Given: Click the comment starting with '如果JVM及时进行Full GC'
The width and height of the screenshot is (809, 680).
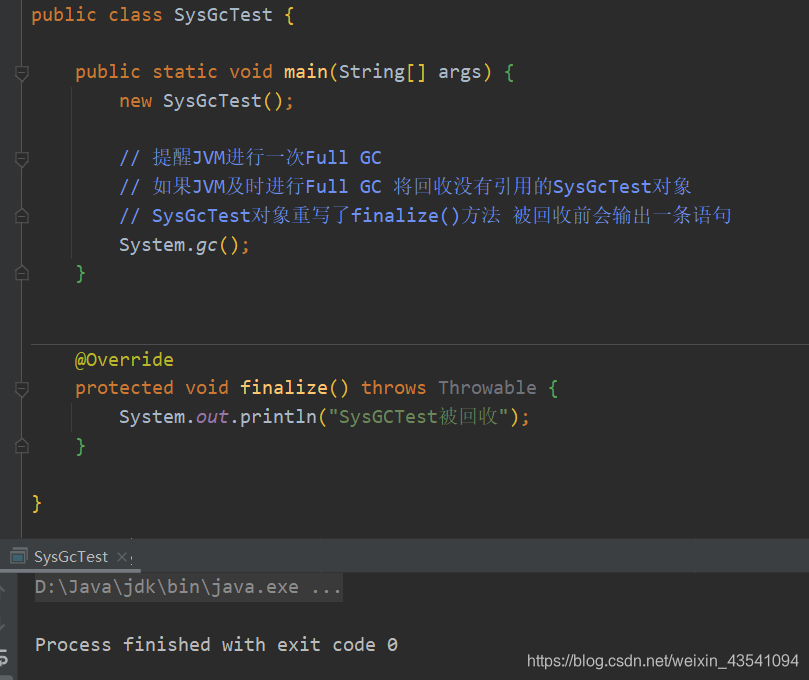Looking at the screenshot, I should 405,186.
